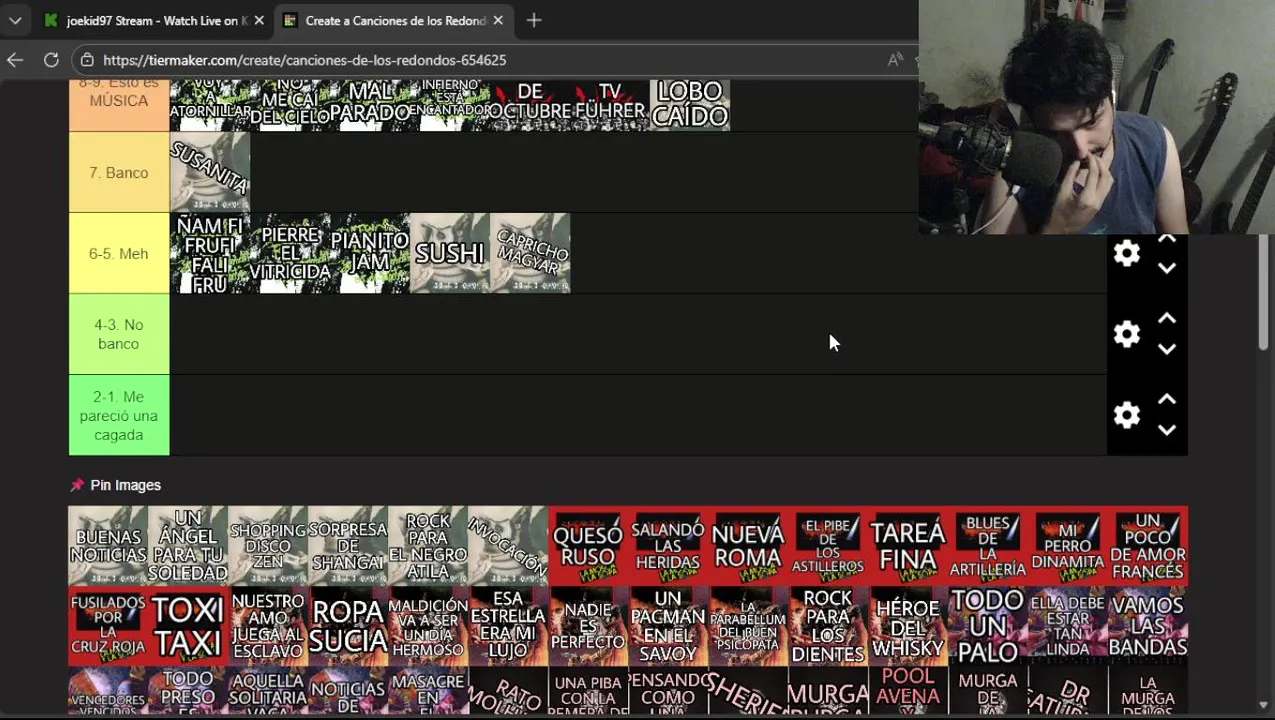
Task: Select the Todo un Palo tile
Action: [988, 625]
